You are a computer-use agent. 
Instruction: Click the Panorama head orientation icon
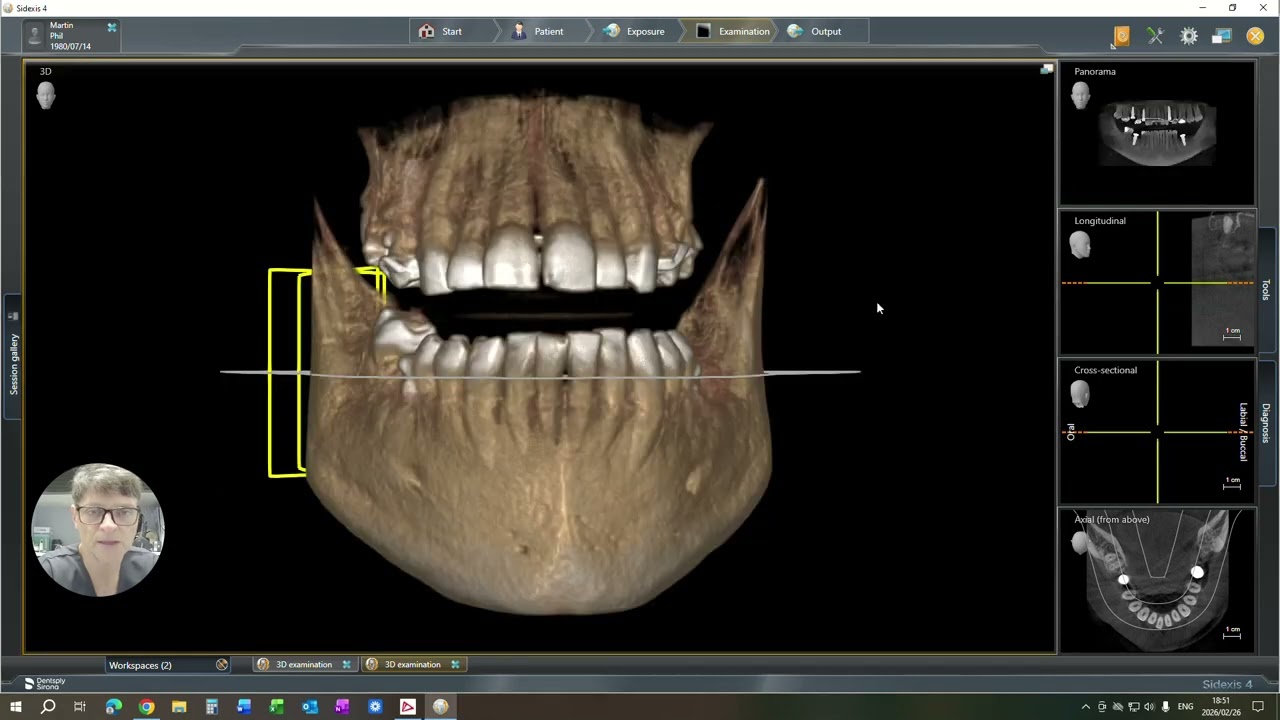(x=1080, y=96)
